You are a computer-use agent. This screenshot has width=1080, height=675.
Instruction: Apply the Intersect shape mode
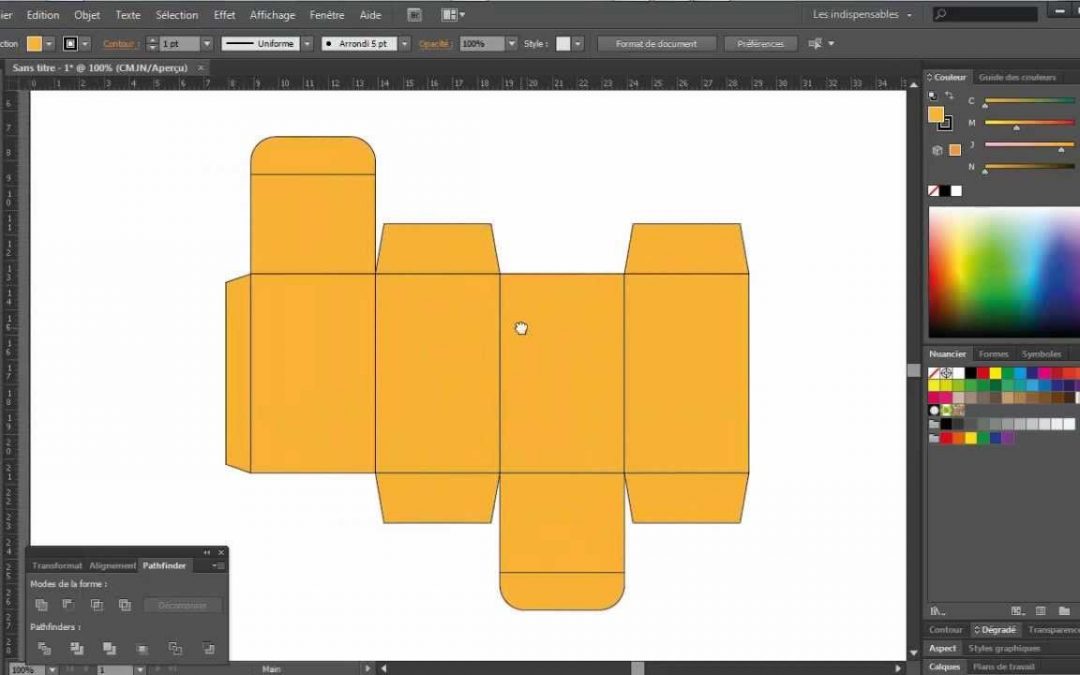coord(96,605)
